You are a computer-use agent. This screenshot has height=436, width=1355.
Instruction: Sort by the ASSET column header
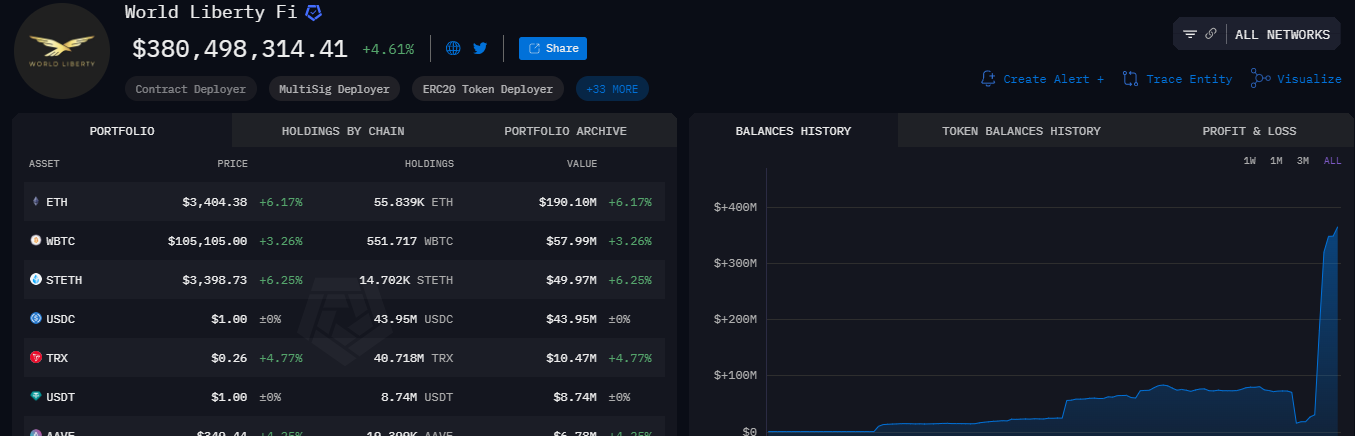(x=45, y=164)
